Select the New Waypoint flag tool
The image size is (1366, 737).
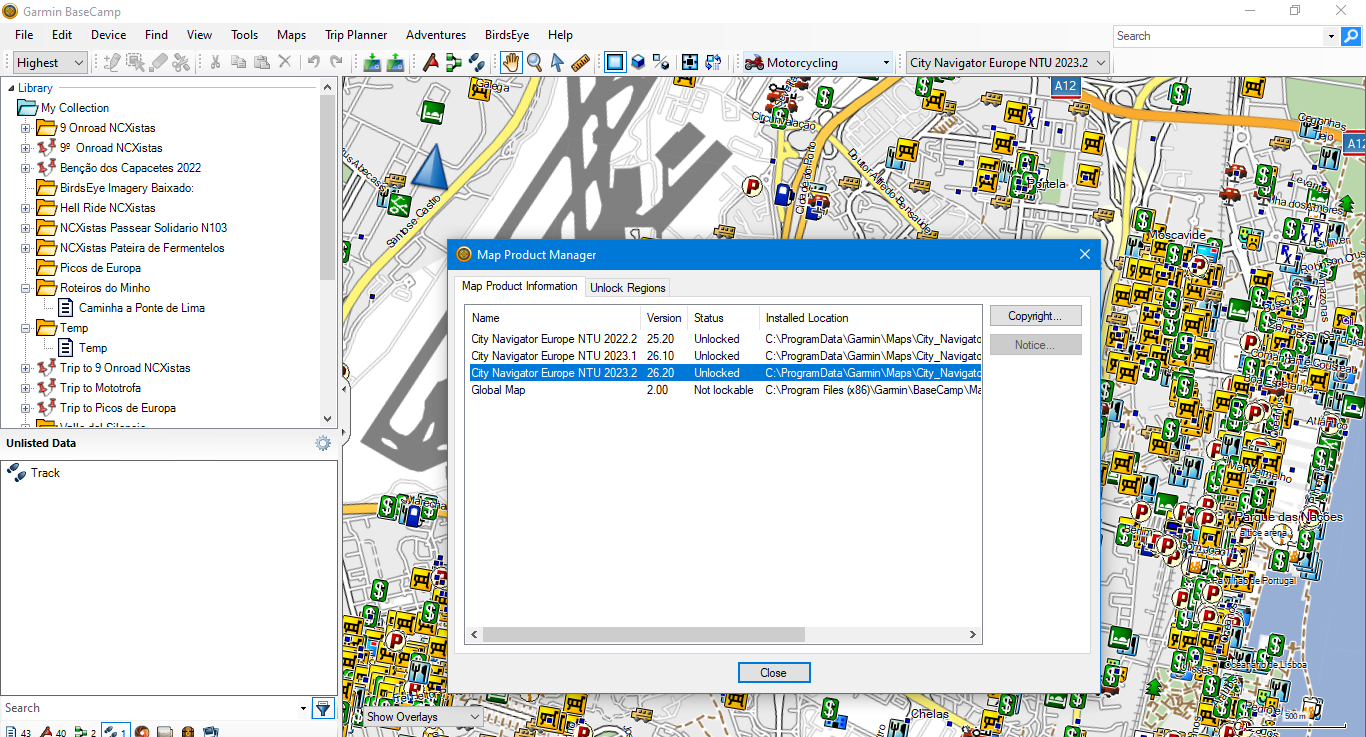click(431, 62)
